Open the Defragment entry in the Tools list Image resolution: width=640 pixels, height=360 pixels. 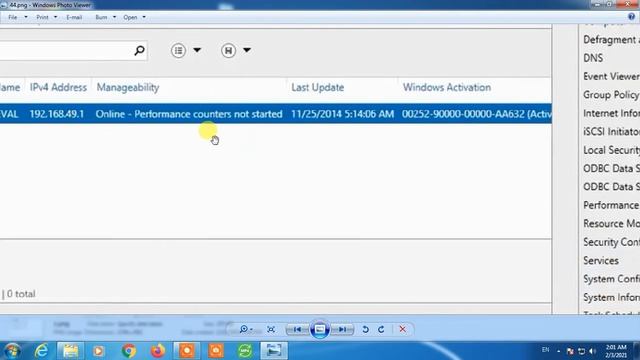tap(611, 40)
